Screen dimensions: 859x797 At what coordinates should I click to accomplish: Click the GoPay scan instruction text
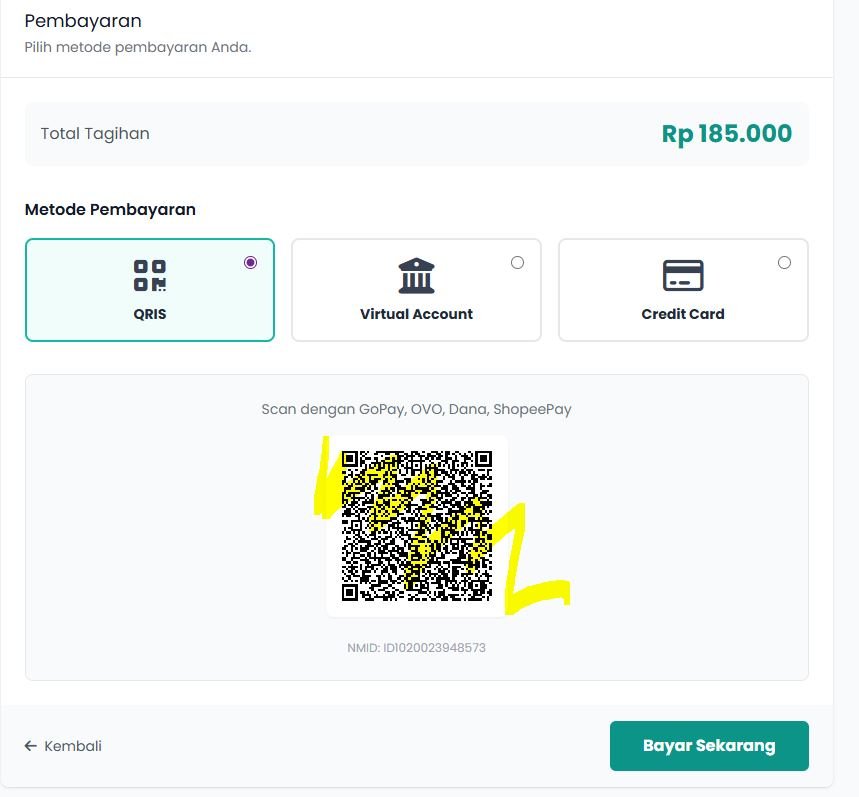pos(417,409)
